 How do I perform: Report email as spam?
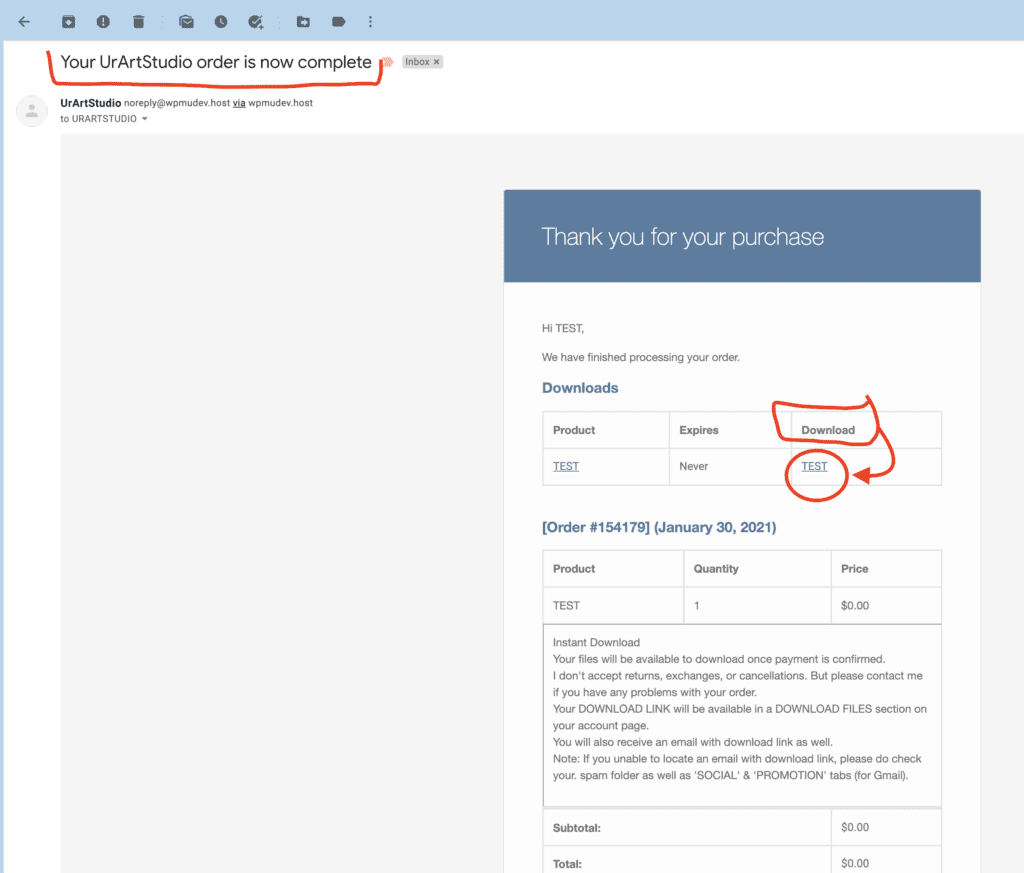tap(103, 22)
